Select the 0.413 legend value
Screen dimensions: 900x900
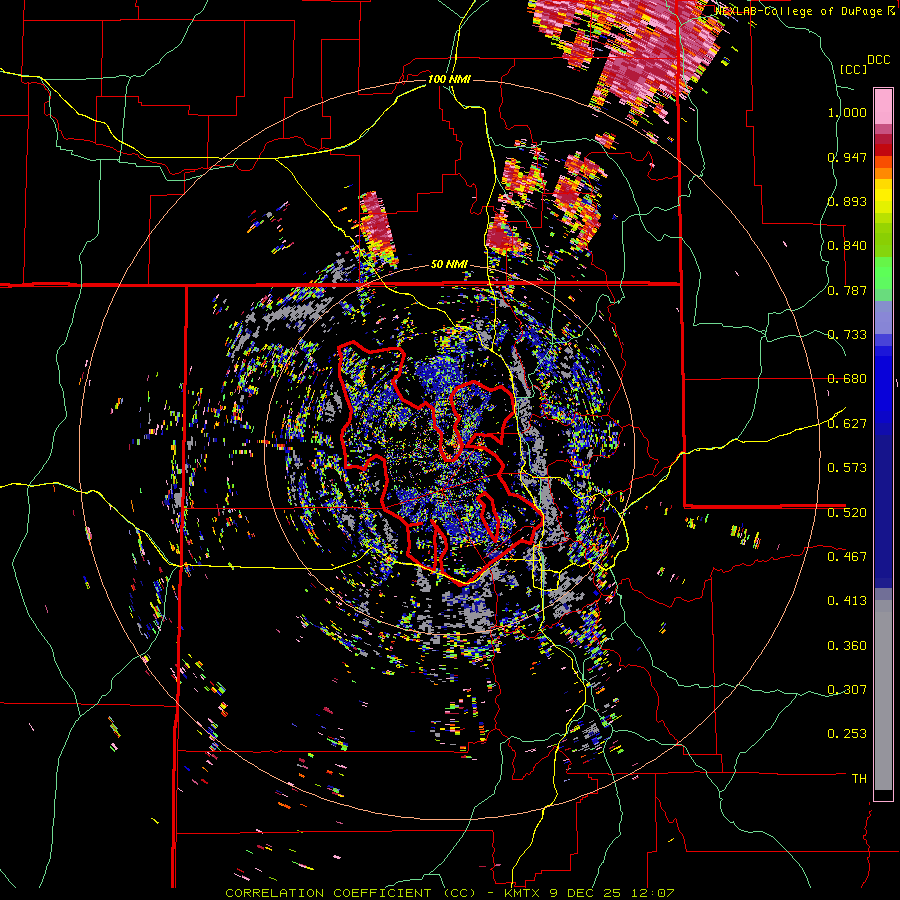(x=847, y=601)
